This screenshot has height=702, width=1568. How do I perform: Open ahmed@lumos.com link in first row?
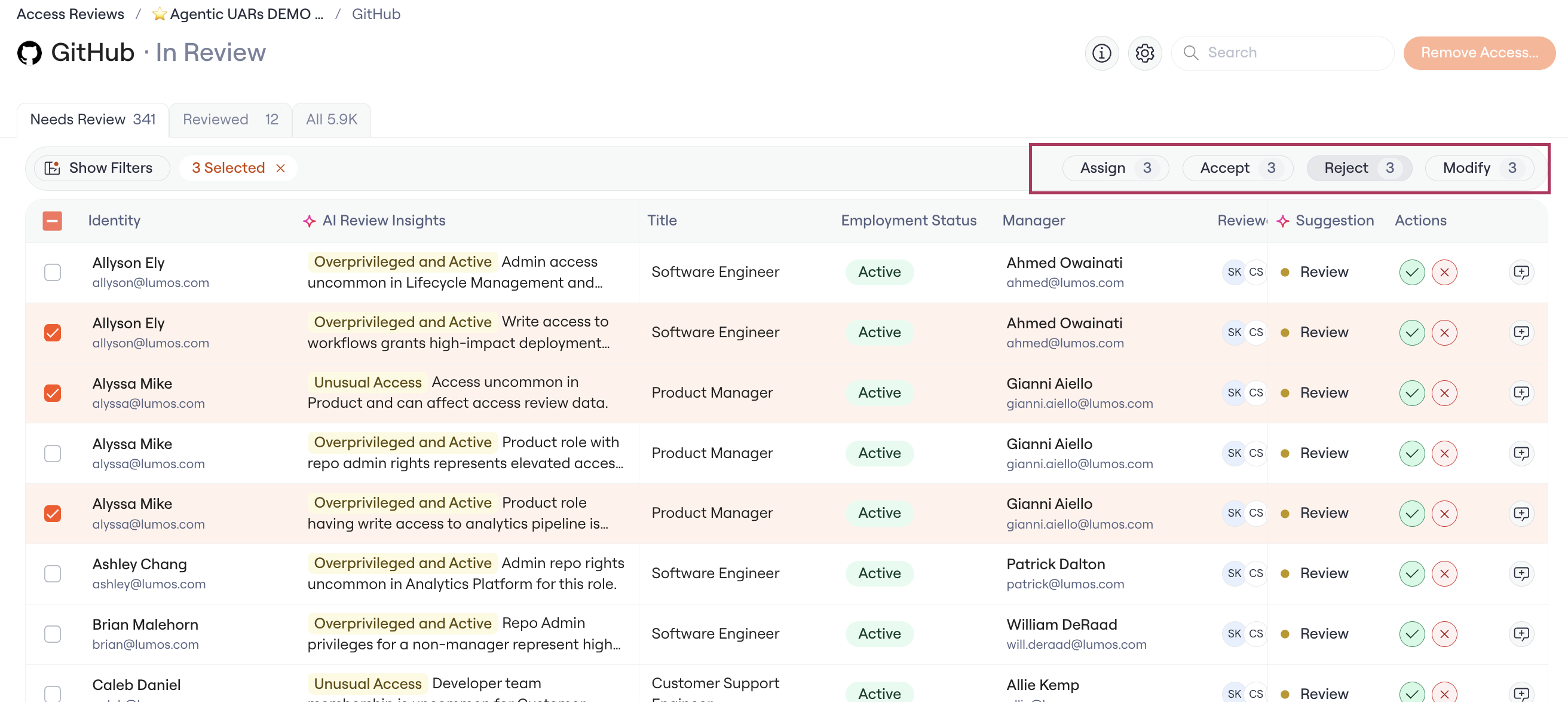click(x=1065, y=283)
